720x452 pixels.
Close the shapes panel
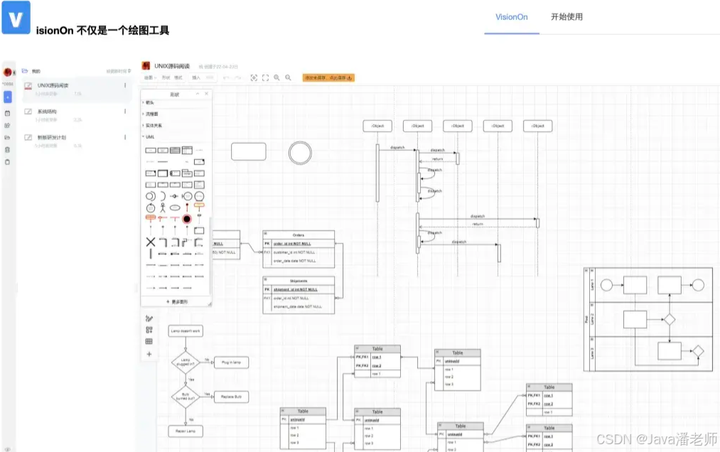[x=206, y=94]
